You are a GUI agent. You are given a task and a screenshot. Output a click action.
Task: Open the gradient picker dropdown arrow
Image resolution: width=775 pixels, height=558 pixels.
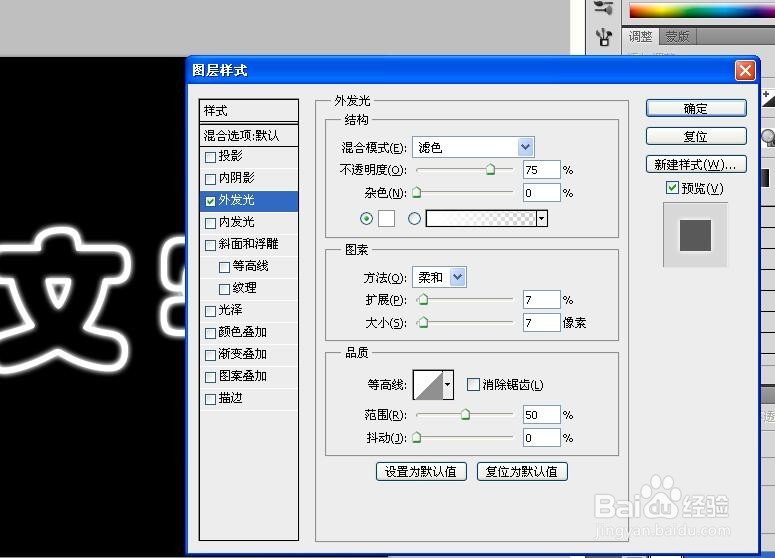(x=542, y=218)
